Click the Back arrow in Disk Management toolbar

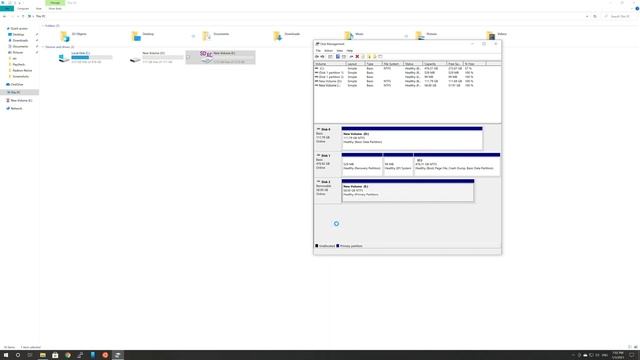(317, 57)
